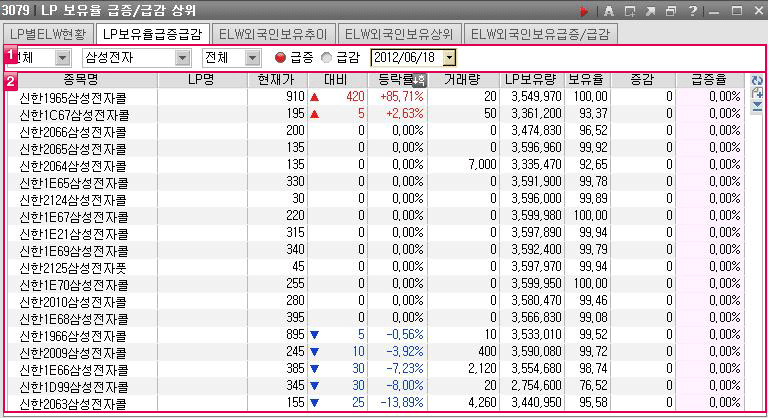Image resolution: width=768 pixels, height=418 pixels.
Task: Select the 급감 radio button
Action: (x=326, y=58)
